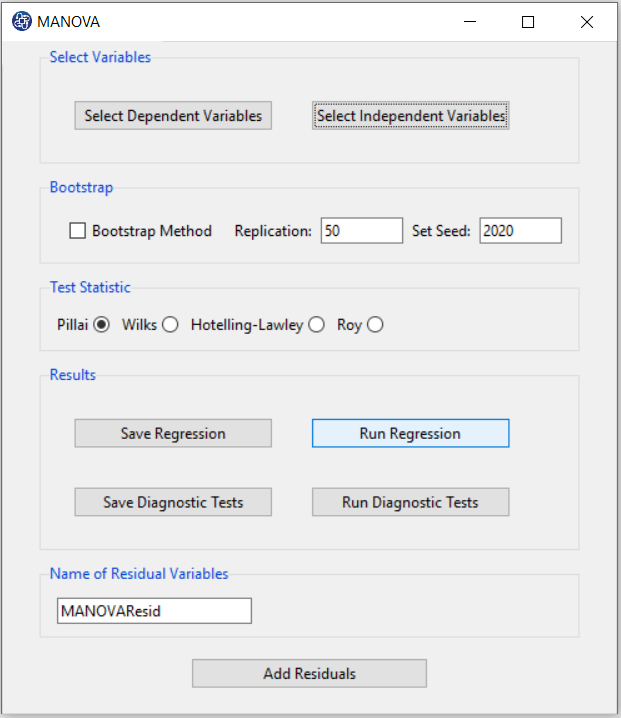The width and height of the screenshot is (621, 718).
Task: Click the Replication input field
Action: click(x=362, y=230)
